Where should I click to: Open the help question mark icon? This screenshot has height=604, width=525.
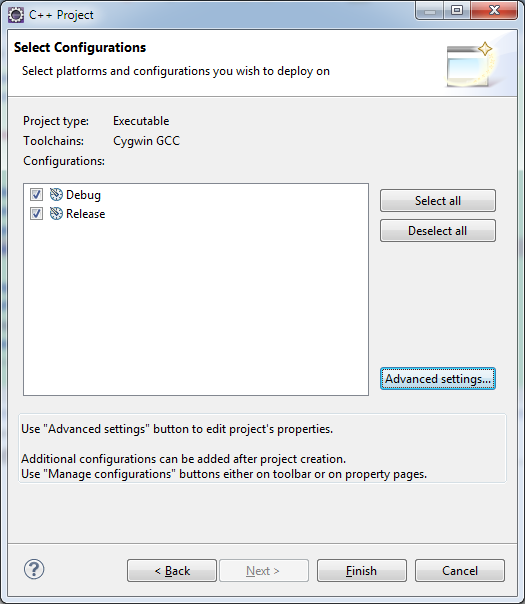[34, 569]
